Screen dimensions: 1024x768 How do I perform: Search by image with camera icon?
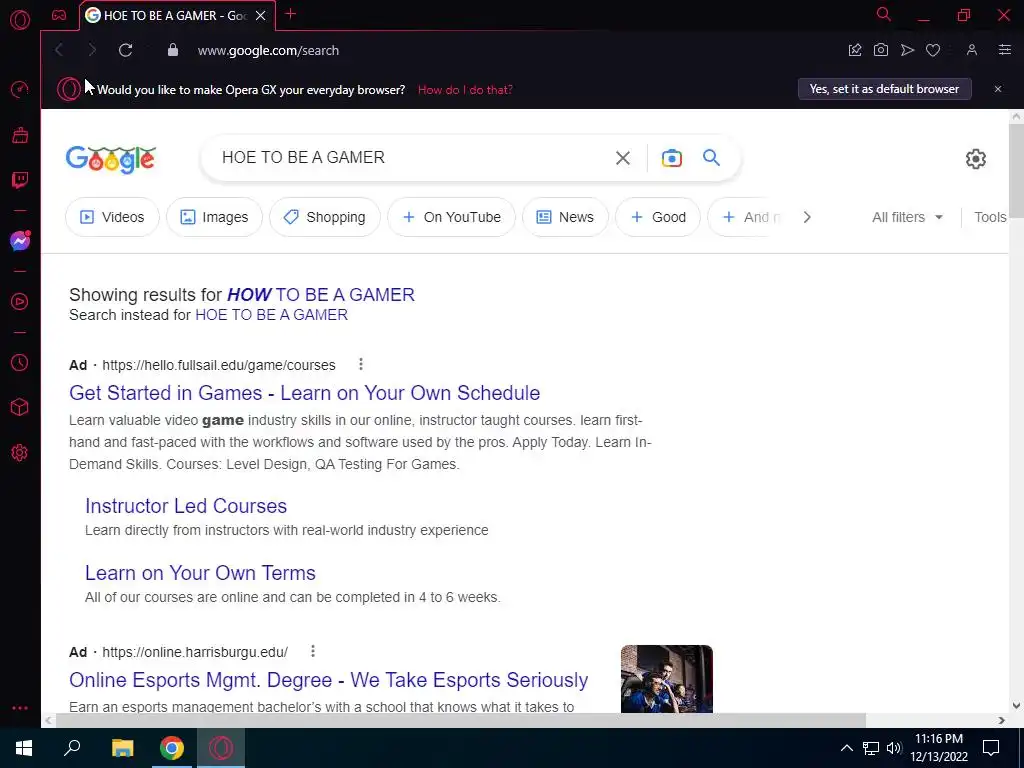(x=671, y=157)
